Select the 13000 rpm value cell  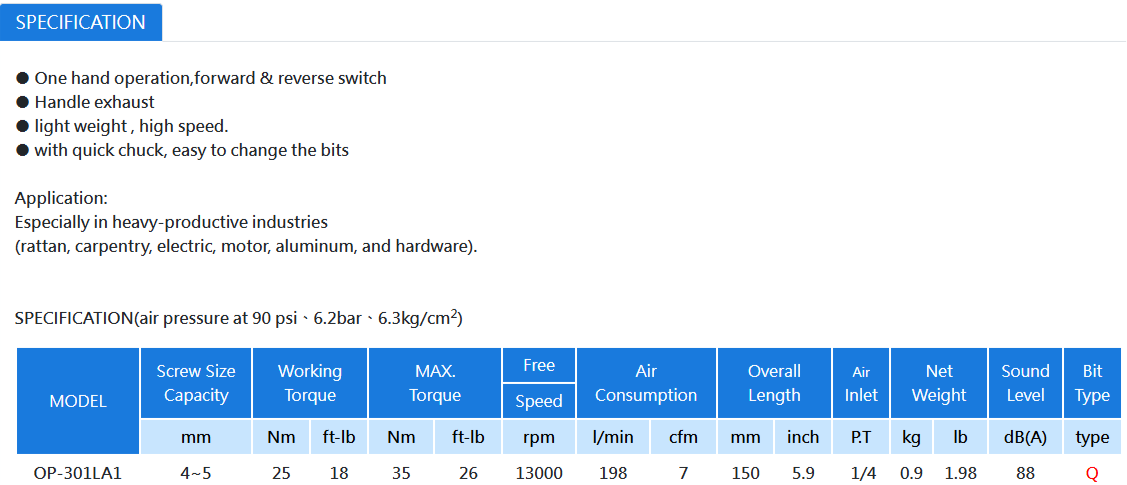click(539, 474)
